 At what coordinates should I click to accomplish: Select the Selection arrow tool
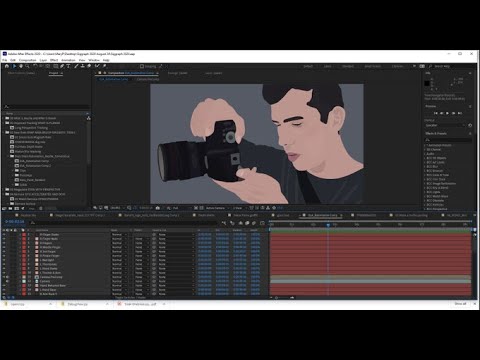(14, 66)
